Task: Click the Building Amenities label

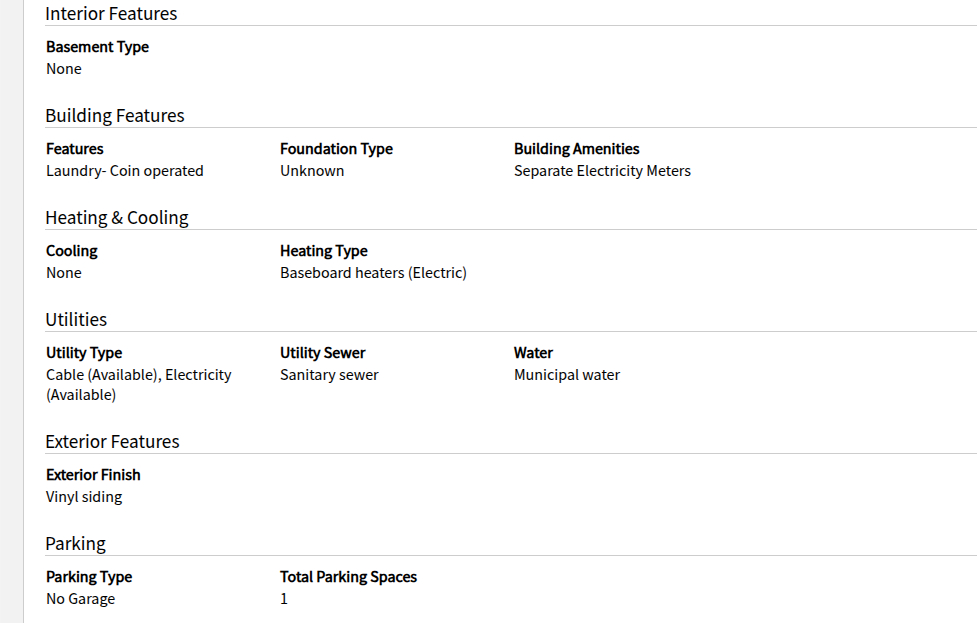Action: (576, 149)
